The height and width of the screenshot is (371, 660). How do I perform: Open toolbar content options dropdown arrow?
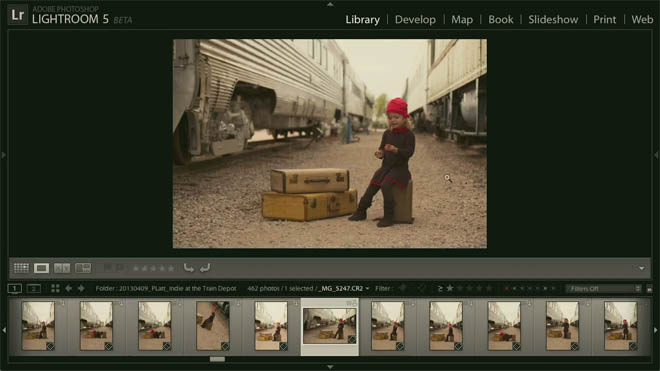tap(641, 268)
